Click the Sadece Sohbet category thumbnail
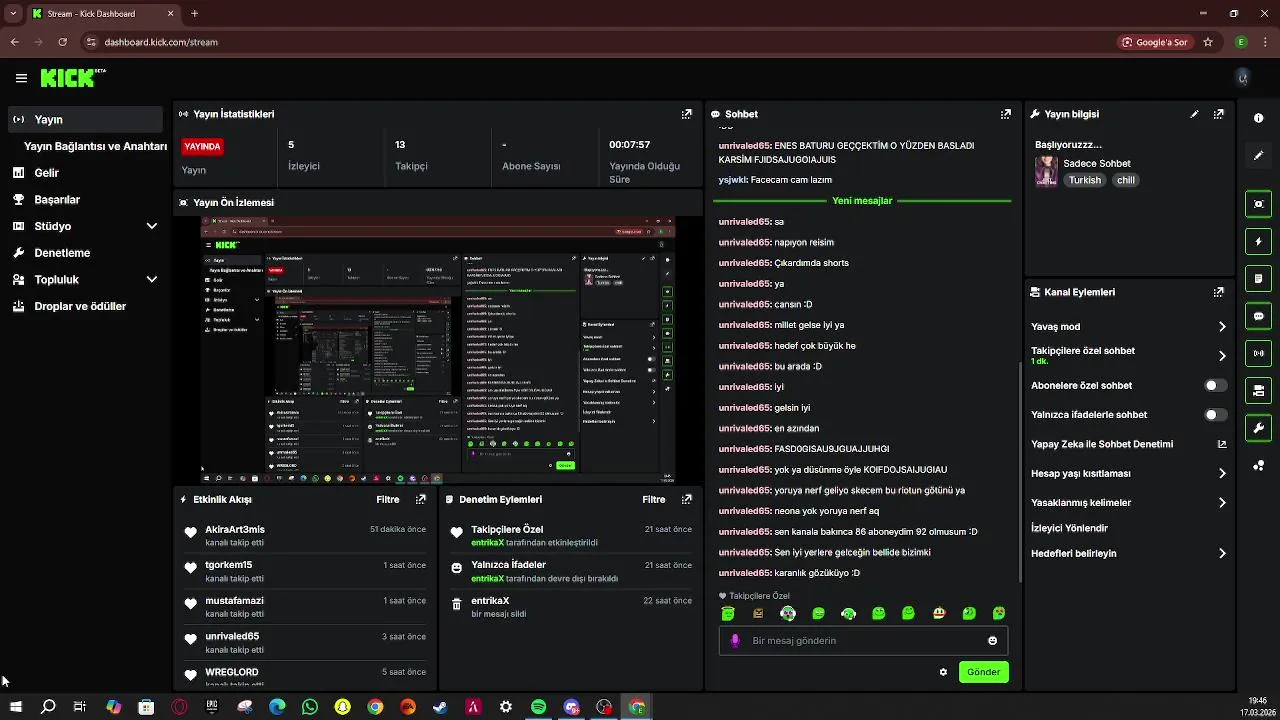 coord(1046,171)
